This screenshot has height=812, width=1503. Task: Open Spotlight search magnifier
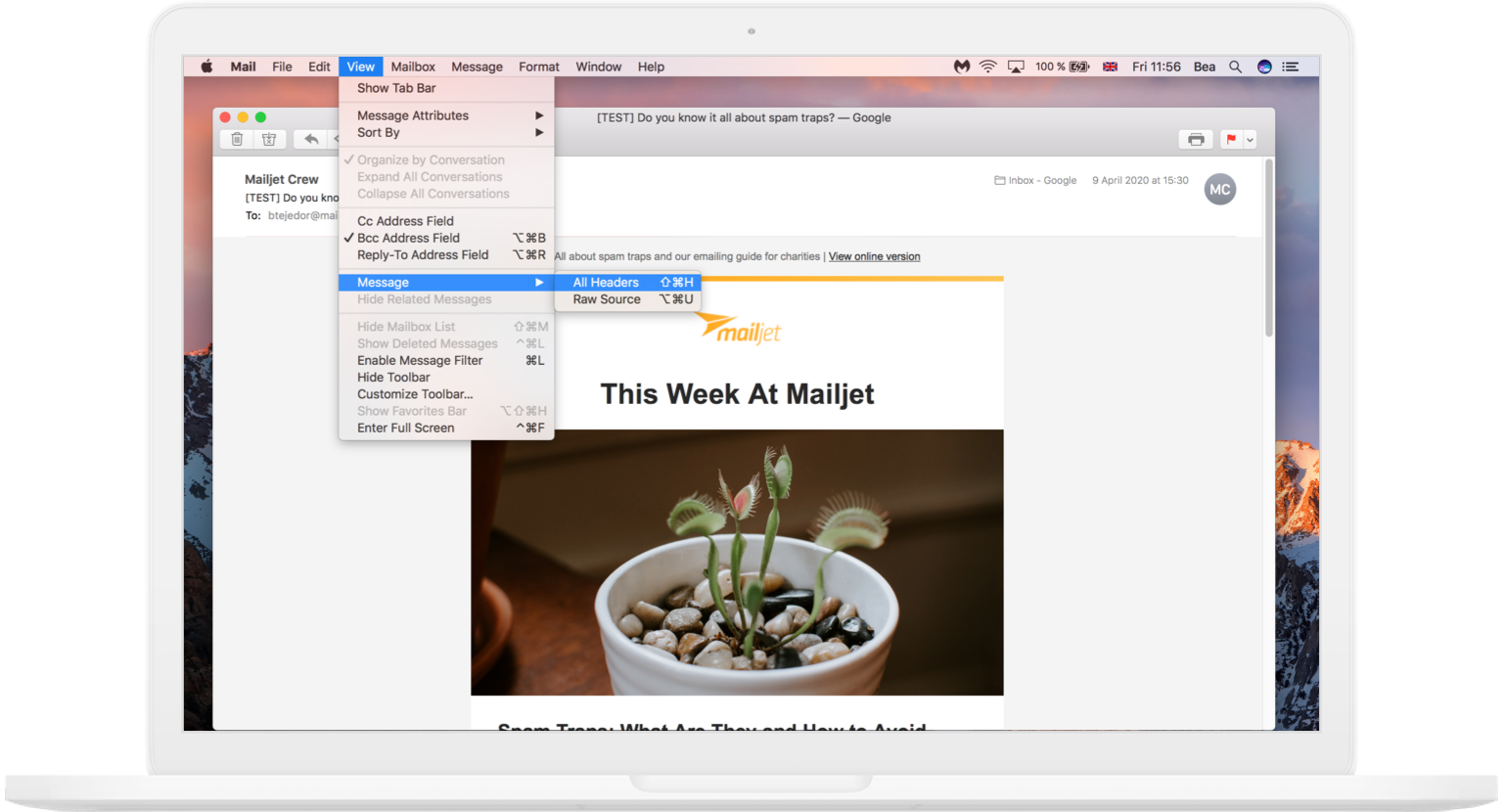click(x=1236, y=67)
